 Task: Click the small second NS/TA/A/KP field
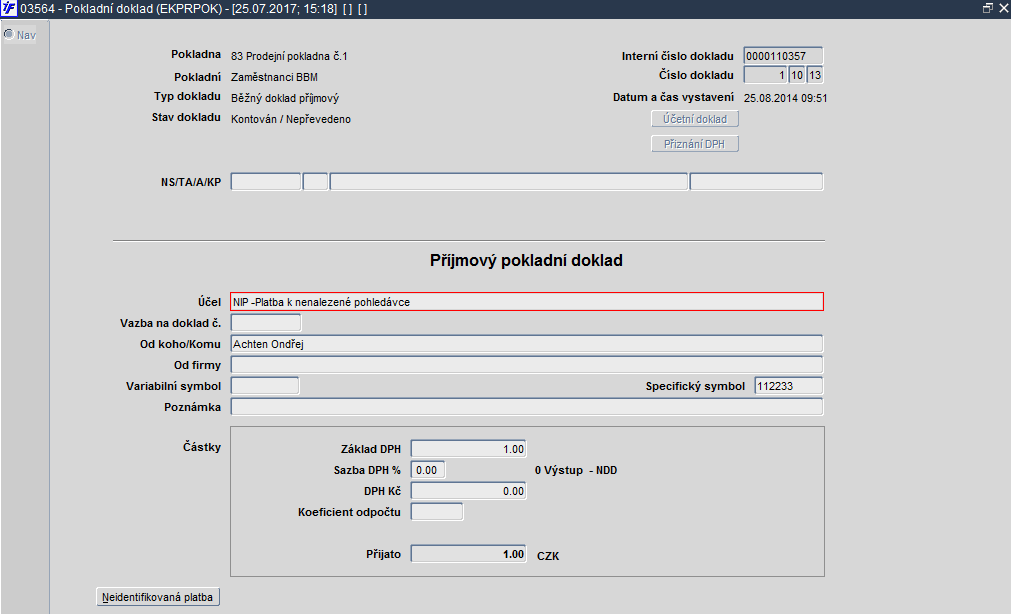[x=315, y=182]
